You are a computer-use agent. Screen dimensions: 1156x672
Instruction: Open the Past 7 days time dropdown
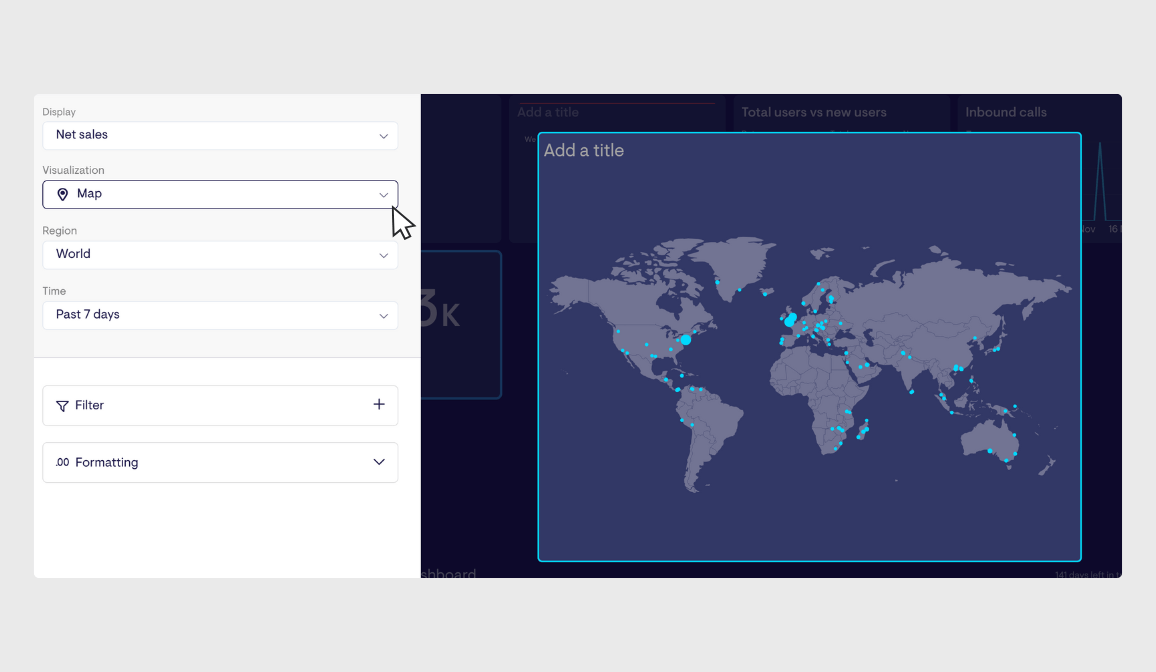220,315
